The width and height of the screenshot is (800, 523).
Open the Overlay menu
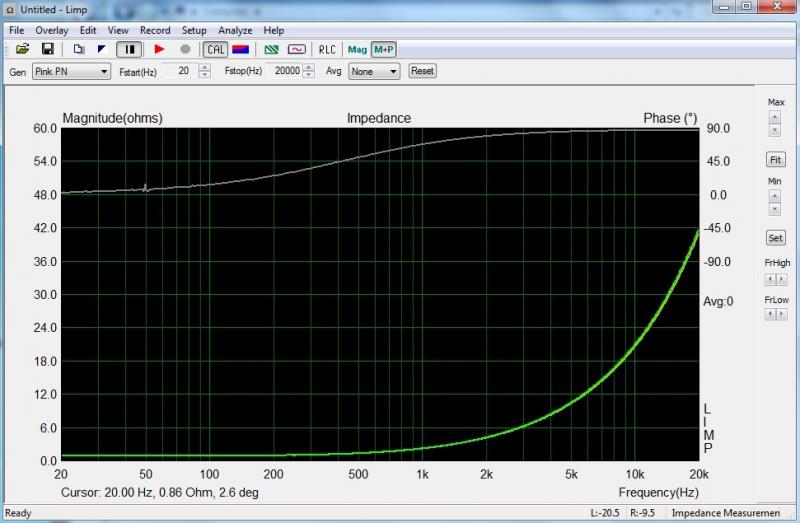[52, 30]
